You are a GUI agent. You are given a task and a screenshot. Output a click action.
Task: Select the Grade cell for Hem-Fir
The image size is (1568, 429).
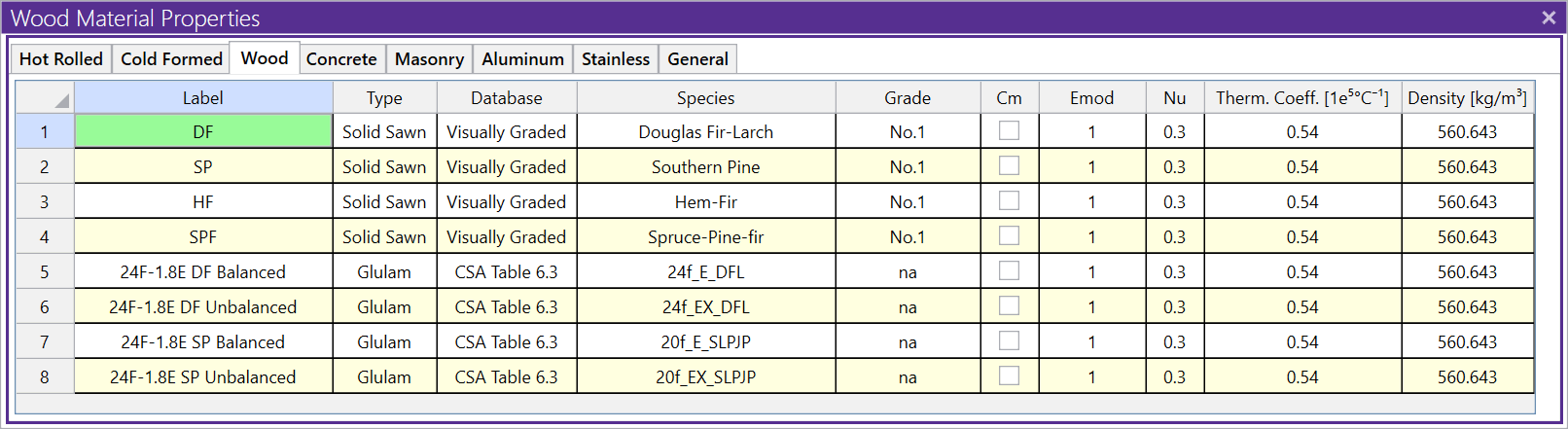point(907,202)
